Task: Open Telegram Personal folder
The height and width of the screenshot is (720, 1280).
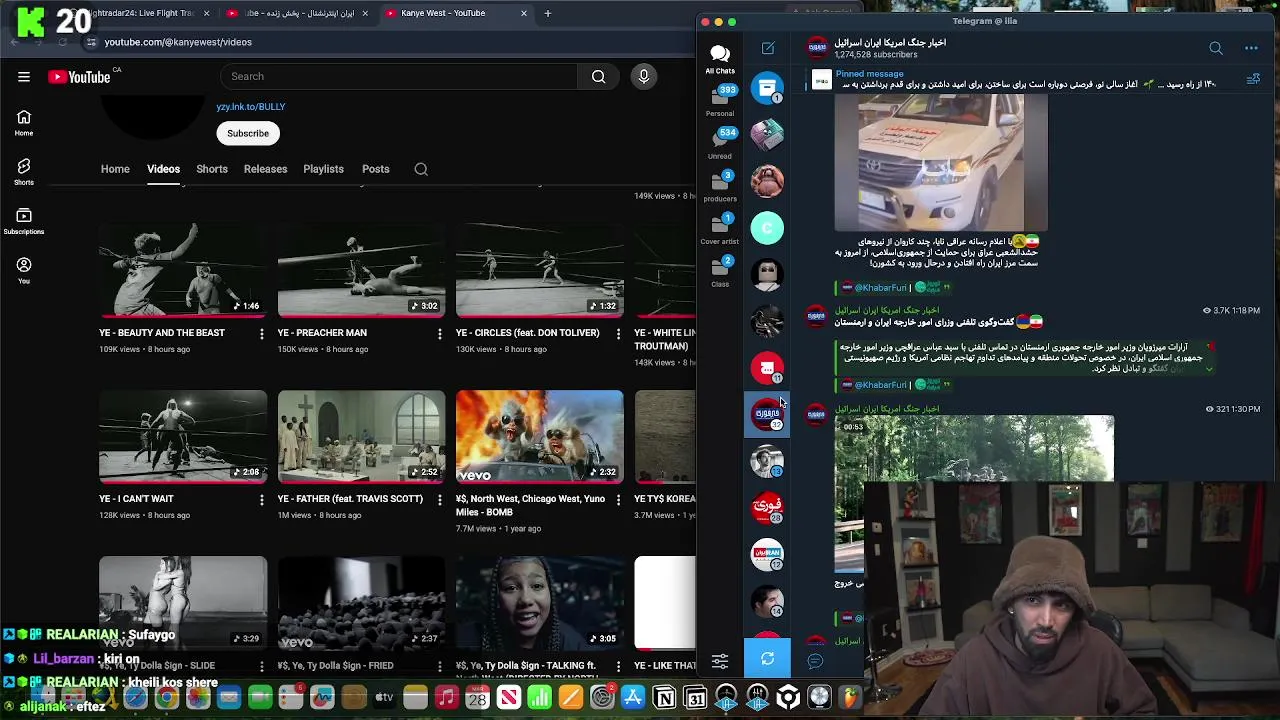Action: pos(720,101)
